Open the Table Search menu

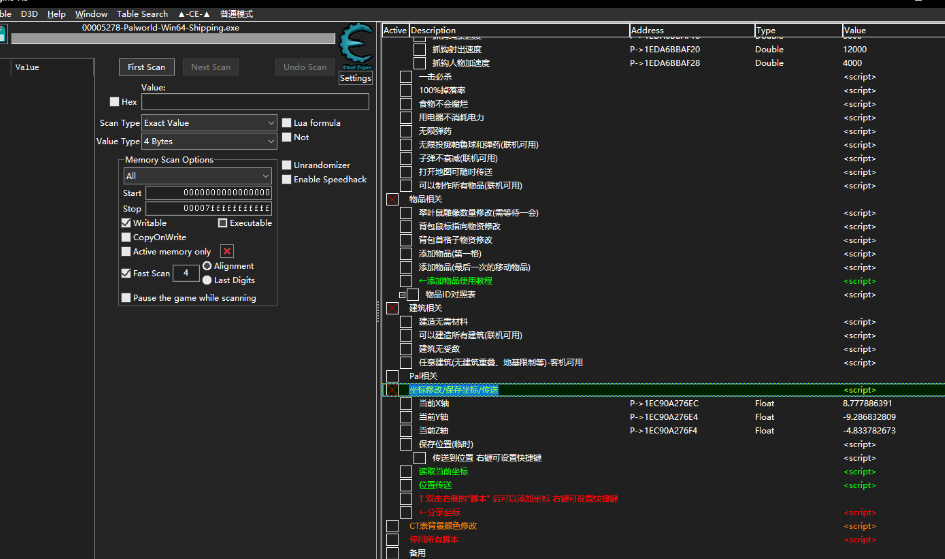142,14
